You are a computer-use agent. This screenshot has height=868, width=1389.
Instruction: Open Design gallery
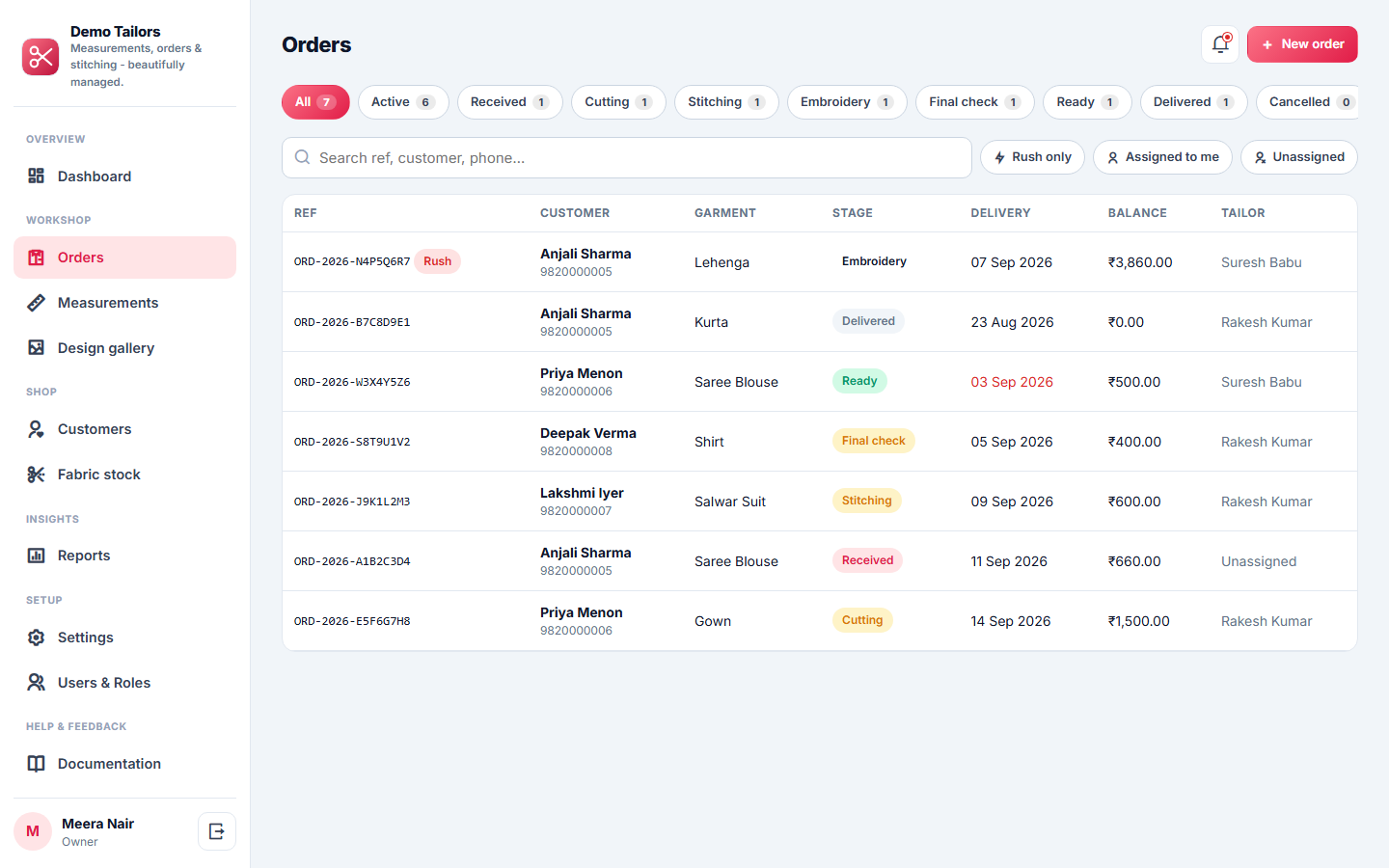point(124,348)
